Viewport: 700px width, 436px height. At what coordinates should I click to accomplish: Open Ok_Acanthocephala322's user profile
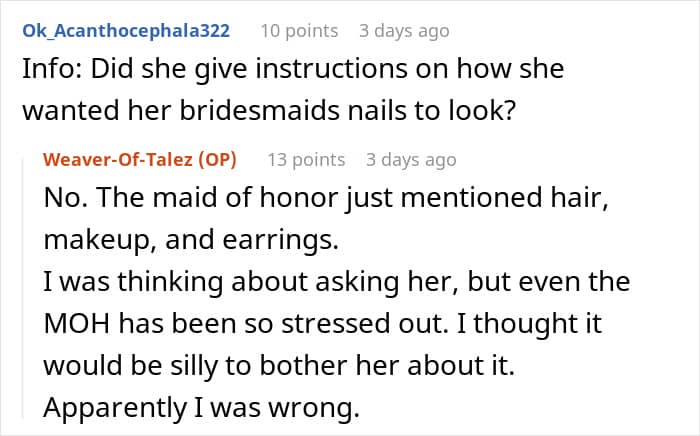125,30
